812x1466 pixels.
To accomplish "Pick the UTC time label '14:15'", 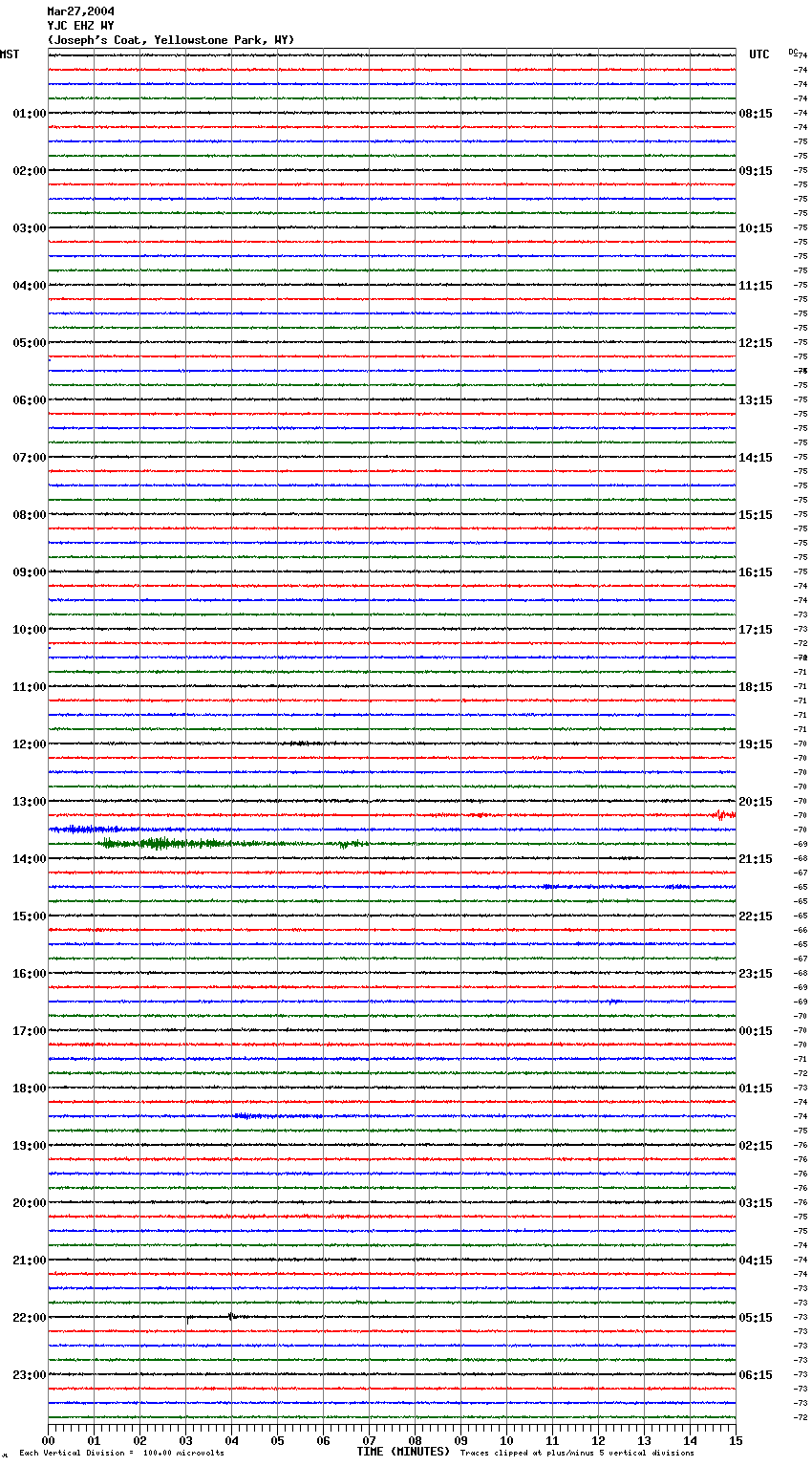I will pos(756,458).
